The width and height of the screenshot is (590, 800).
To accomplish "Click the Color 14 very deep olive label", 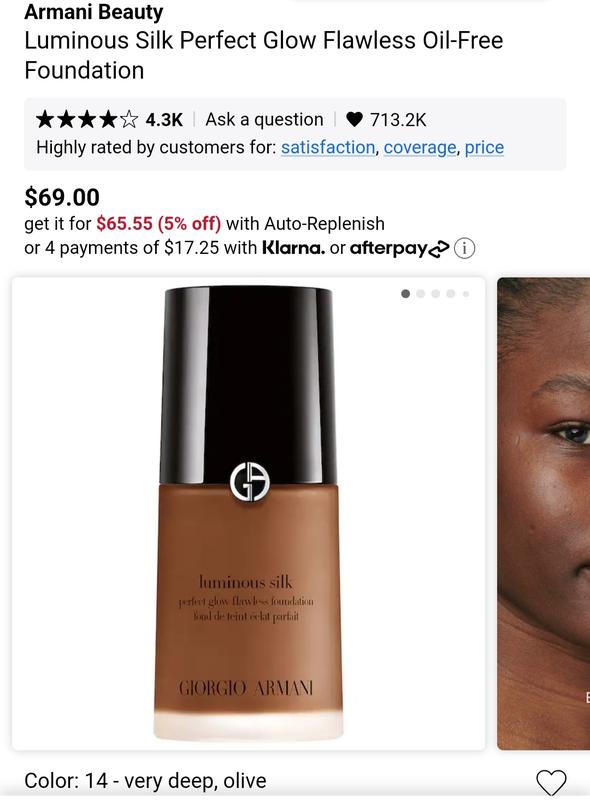I will [145, 781].
